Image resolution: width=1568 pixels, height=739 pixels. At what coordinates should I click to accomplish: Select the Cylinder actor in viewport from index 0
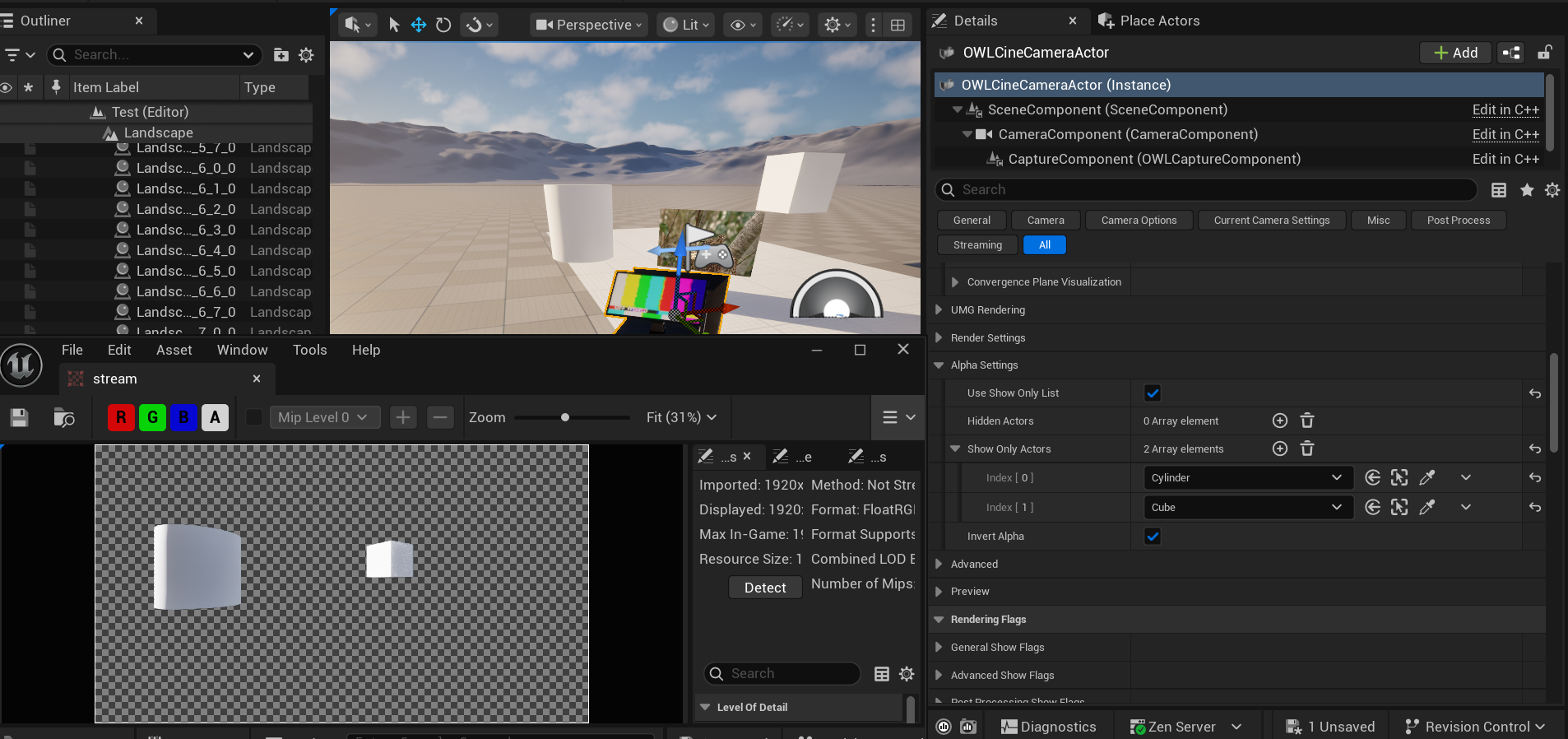pos(1399,477)
